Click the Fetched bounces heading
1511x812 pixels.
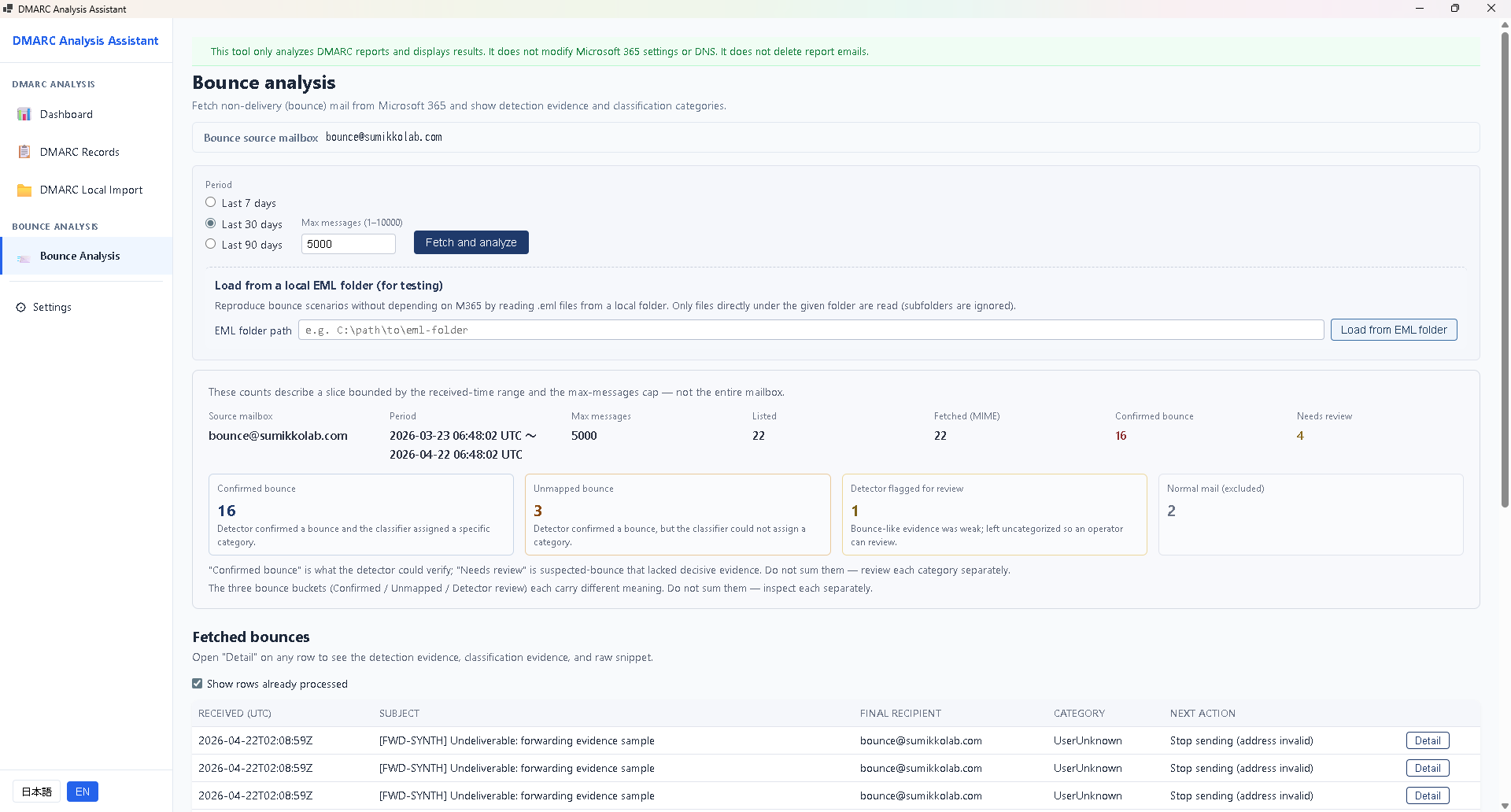click(x=251, y=637)
